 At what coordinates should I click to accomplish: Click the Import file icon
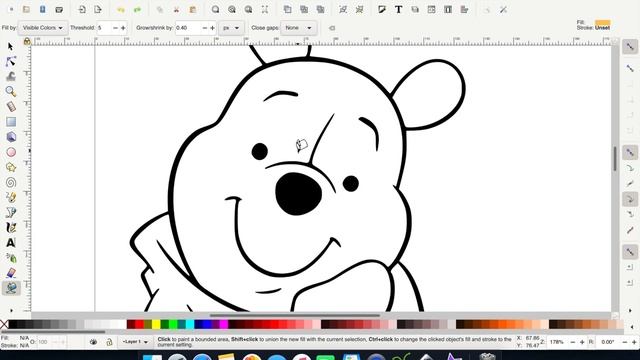coord(82,9)
